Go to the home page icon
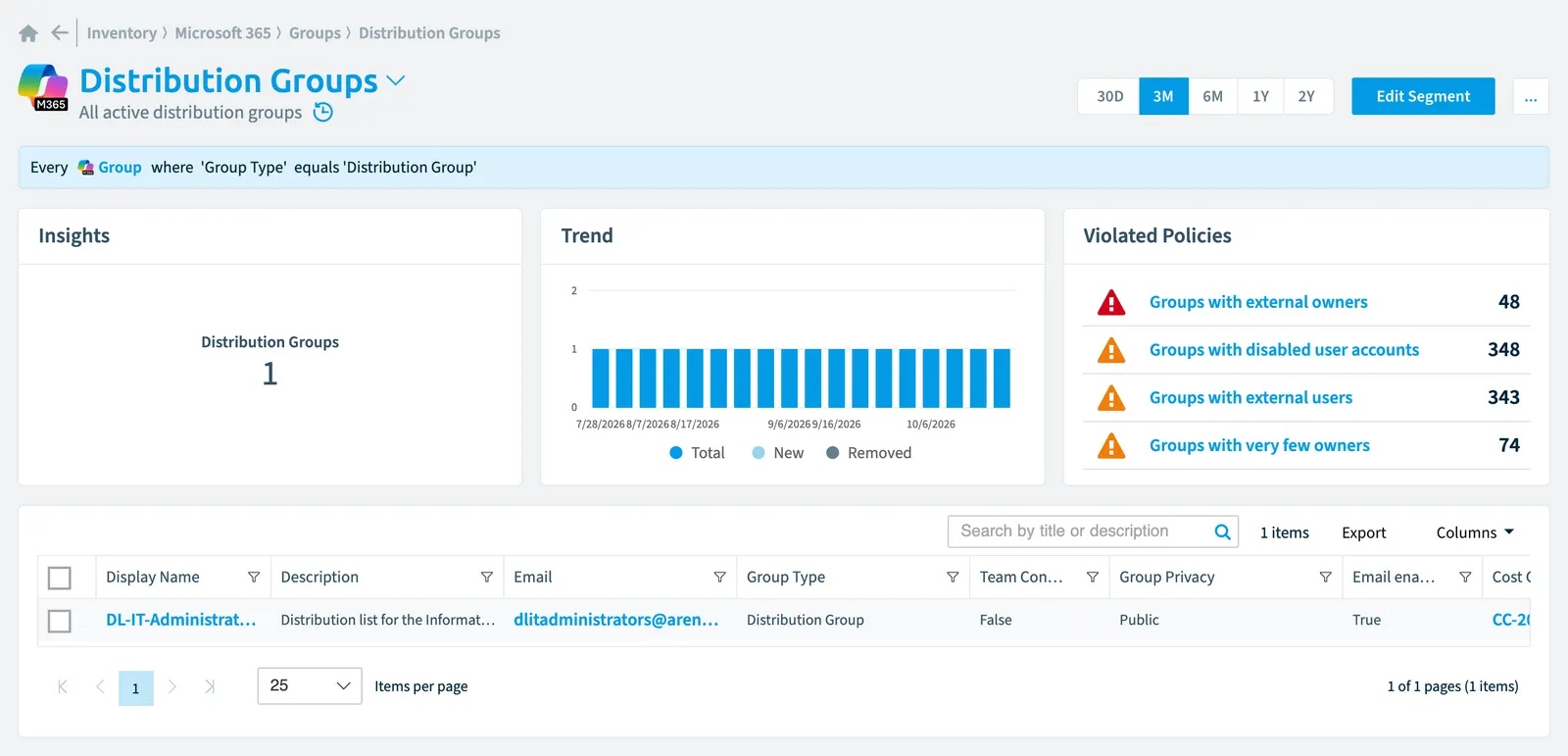The width and height of the screenshot is (1568, 756). click(x=28, y=33)
